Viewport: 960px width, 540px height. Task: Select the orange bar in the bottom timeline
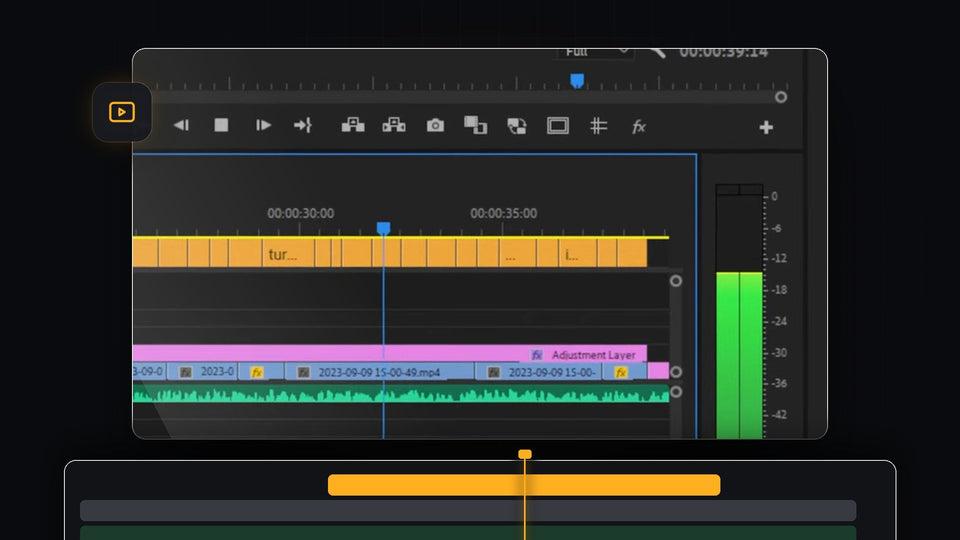[x=524, y=485]
